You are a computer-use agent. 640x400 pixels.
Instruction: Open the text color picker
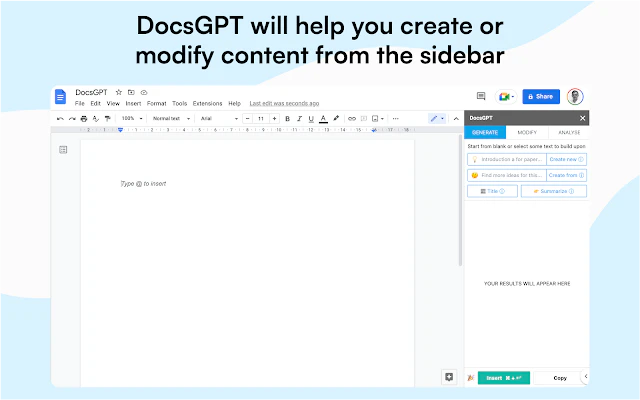tap(323, 119)
